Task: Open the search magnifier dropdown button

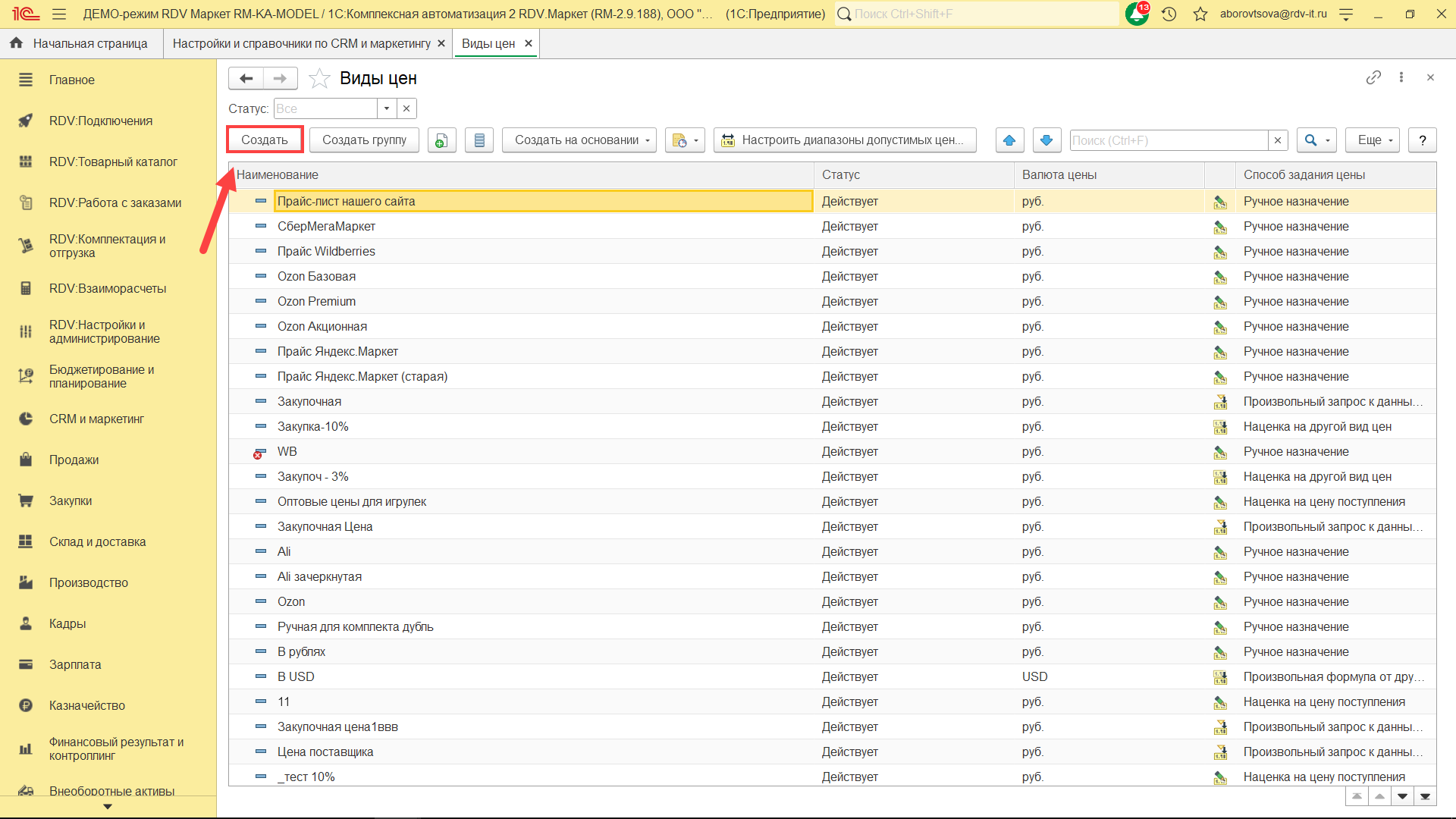Action: 1316,140
